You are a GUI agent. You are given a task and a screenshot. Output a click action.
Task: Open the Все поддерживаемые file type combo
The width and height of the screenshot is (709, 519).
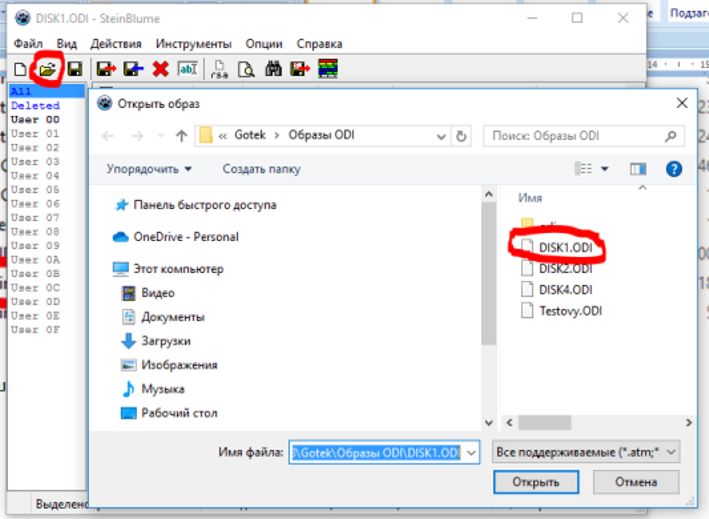[x=586, y=452]
